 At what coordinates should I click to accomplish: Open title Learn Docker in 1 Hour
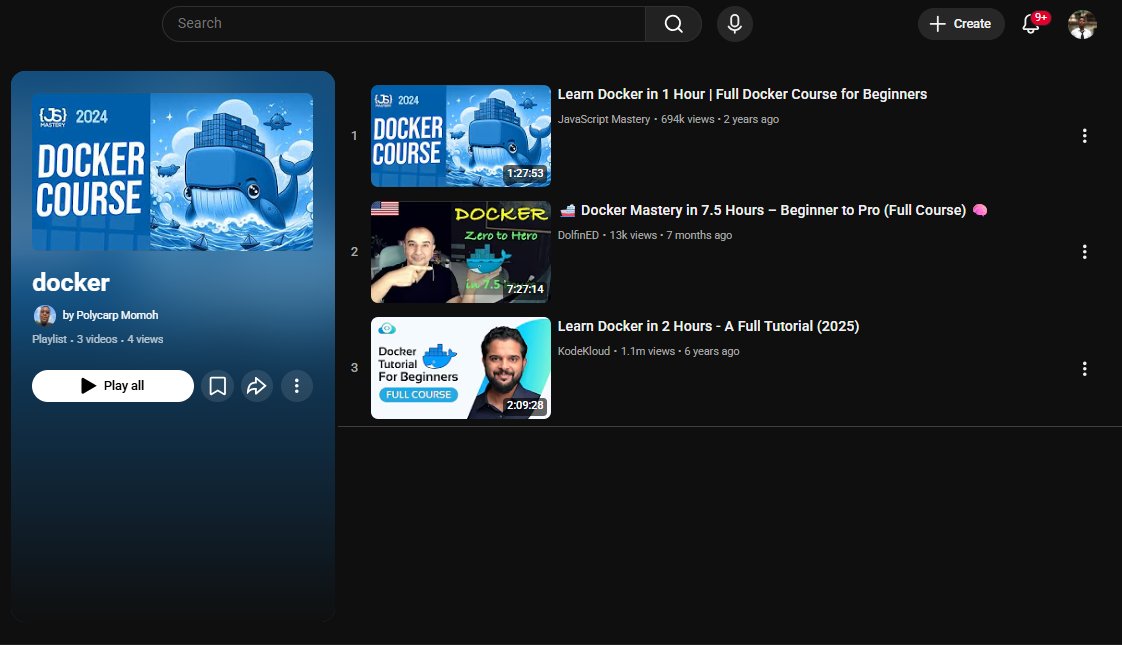742,94
